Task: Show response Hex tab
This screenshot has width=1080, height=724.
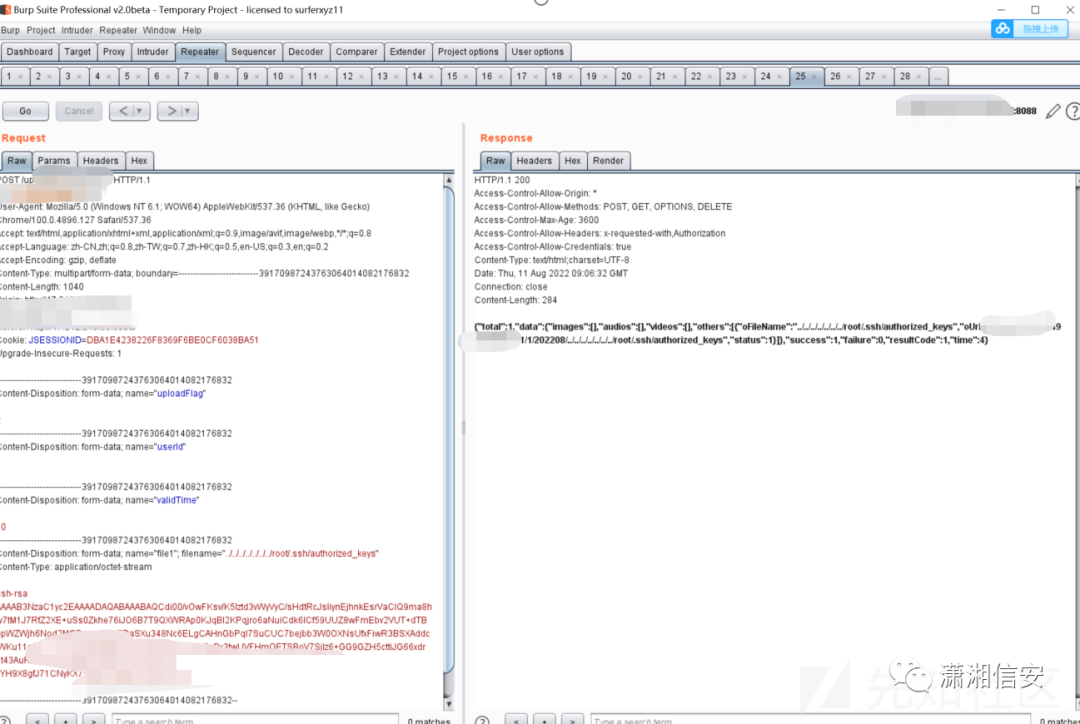Action: pyautogui.click(x=572, y=161)
